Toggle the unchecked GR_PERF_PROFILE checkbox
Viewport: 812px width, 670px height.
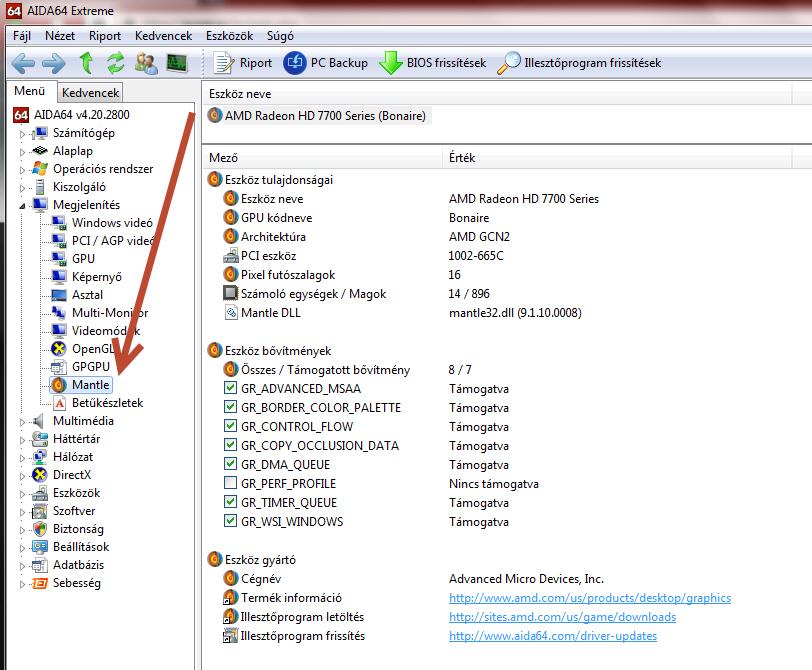[230, 483]
